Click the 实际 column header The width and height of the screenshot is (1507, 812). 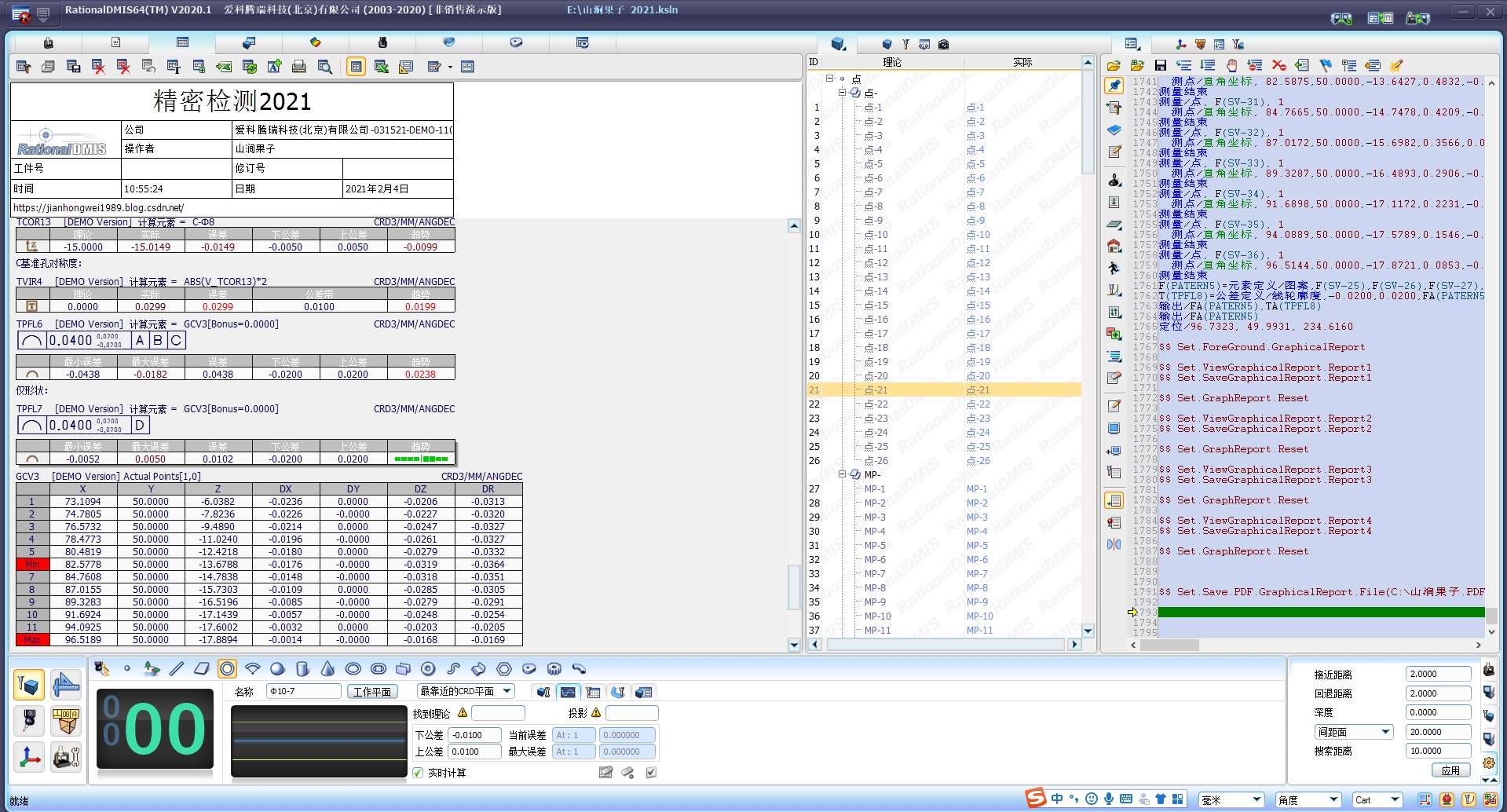(x=1022, y=62)
